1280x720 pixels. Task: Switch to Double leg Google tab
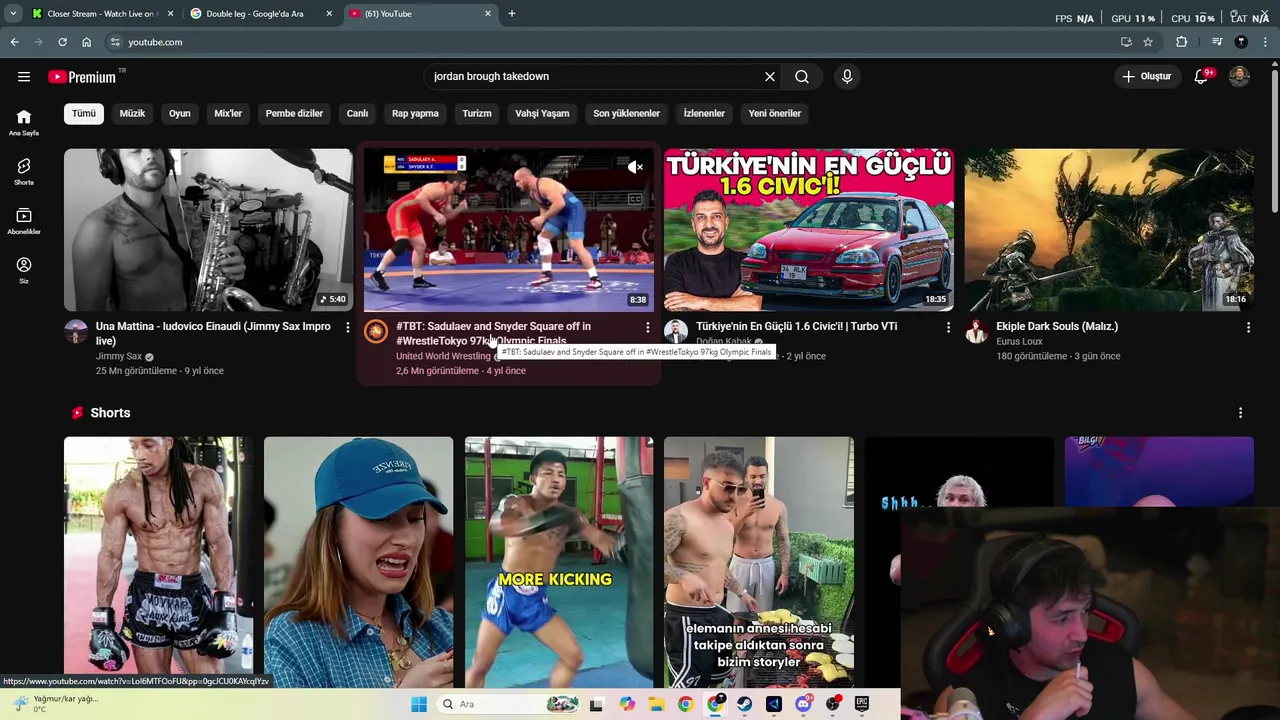tap(263, 13)
